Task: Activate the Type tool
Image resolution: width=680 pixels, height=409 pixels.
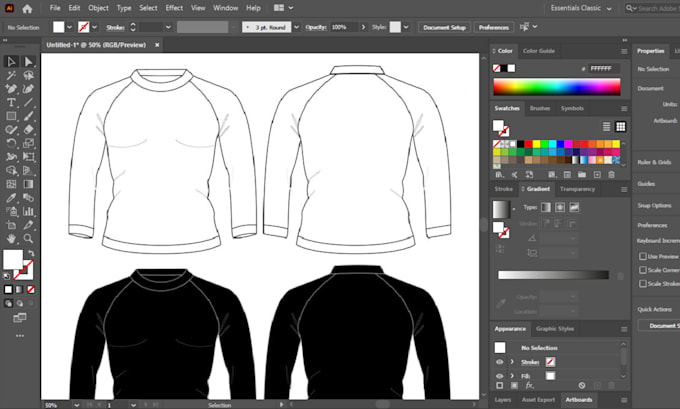Action: pos(11,102)
